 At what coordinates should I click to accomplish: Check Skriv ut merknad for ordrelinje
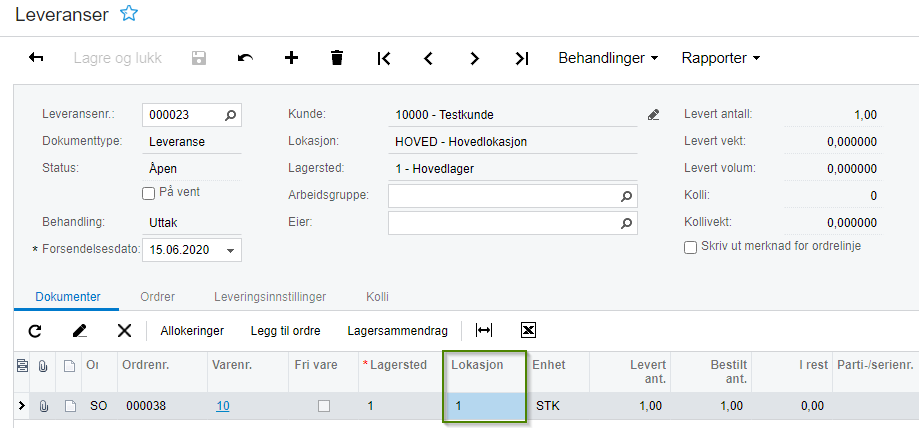[690, 247]
